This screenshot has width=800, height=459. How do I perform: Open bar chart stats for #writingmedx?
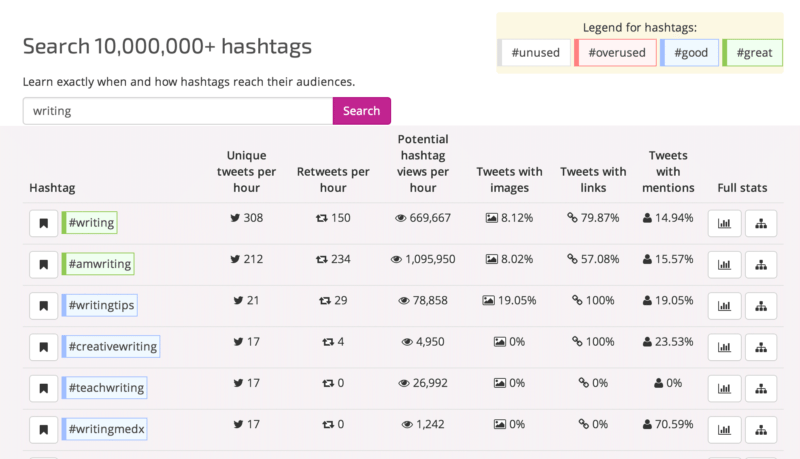(724, 429)
